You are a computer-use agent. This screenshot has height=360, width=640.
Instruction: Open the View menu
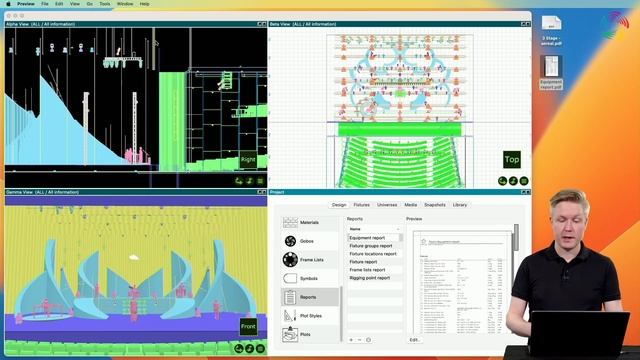click(x=75, y=4)
